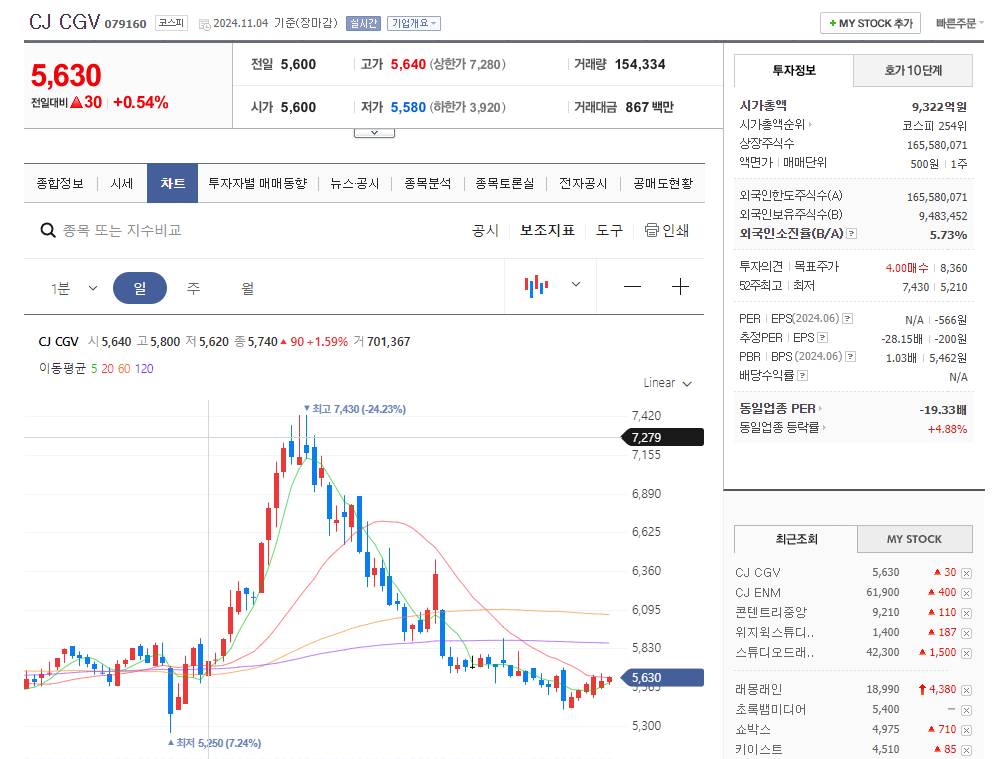Open the 1분 minute interval dropdown

(x=74, y=289)
